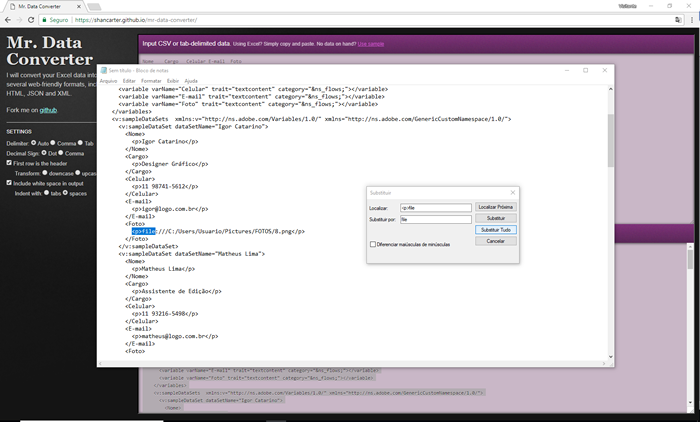700x422 pixels.
Task: Click the Localizar Próxima button
Action: 496,207
